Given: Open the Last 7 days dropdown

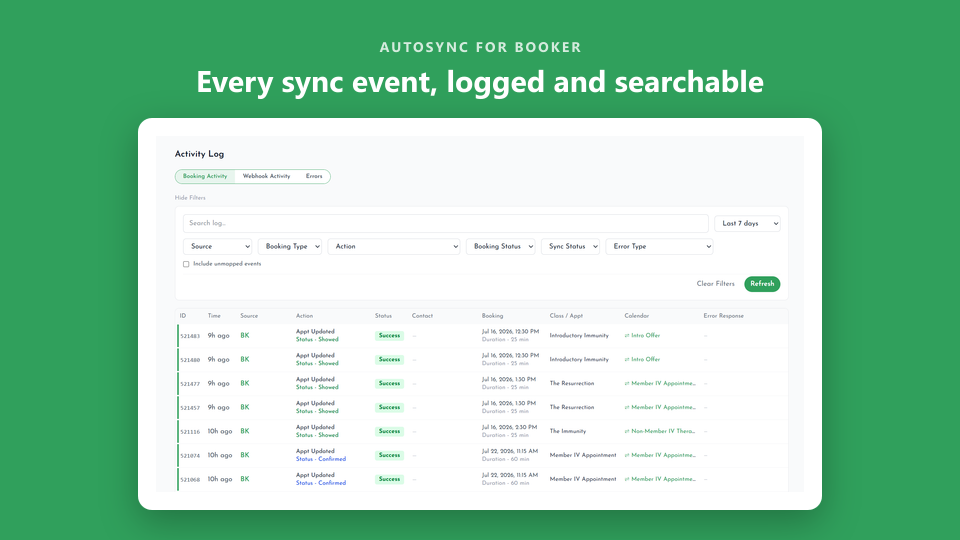Looking at the screenshot, I should click(747, 223).
